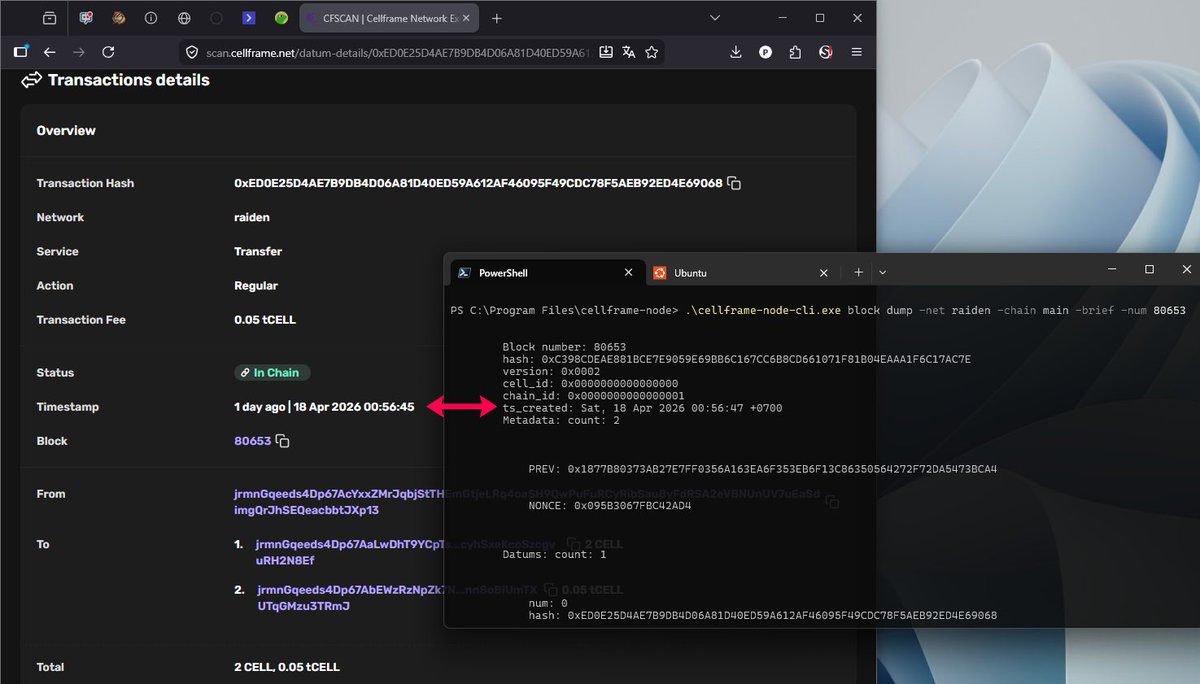1200x684 pixels.
Task: Click the Total 2 CELL, 0.05 tCELL value
Action: pyautogui.click(x=287, y=667)
